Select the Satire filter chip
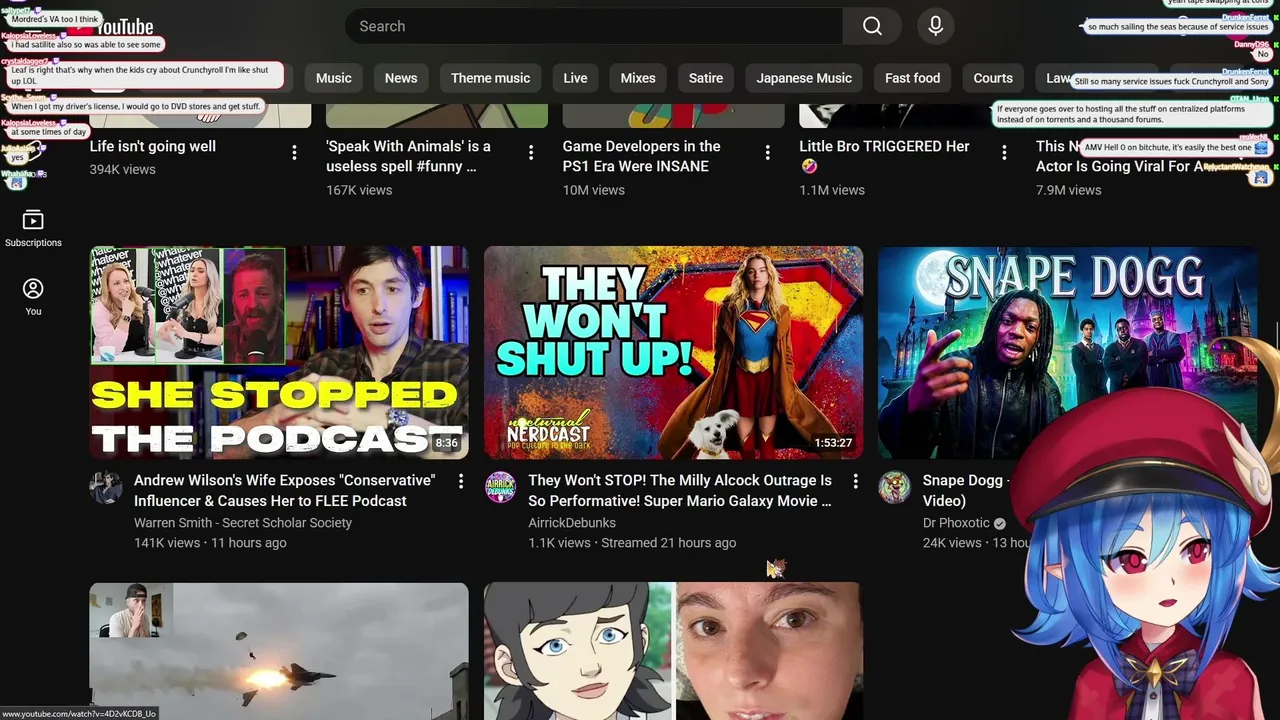Screen dimensions: 1280x720 [x=706, y=78]
